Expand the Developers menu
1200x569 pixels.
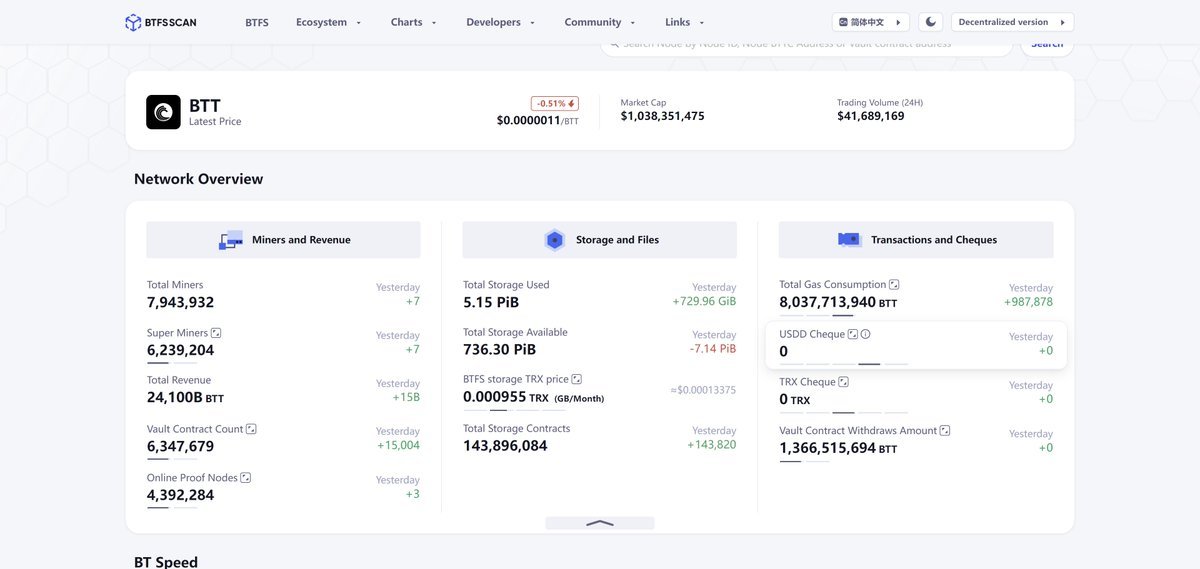501,22
